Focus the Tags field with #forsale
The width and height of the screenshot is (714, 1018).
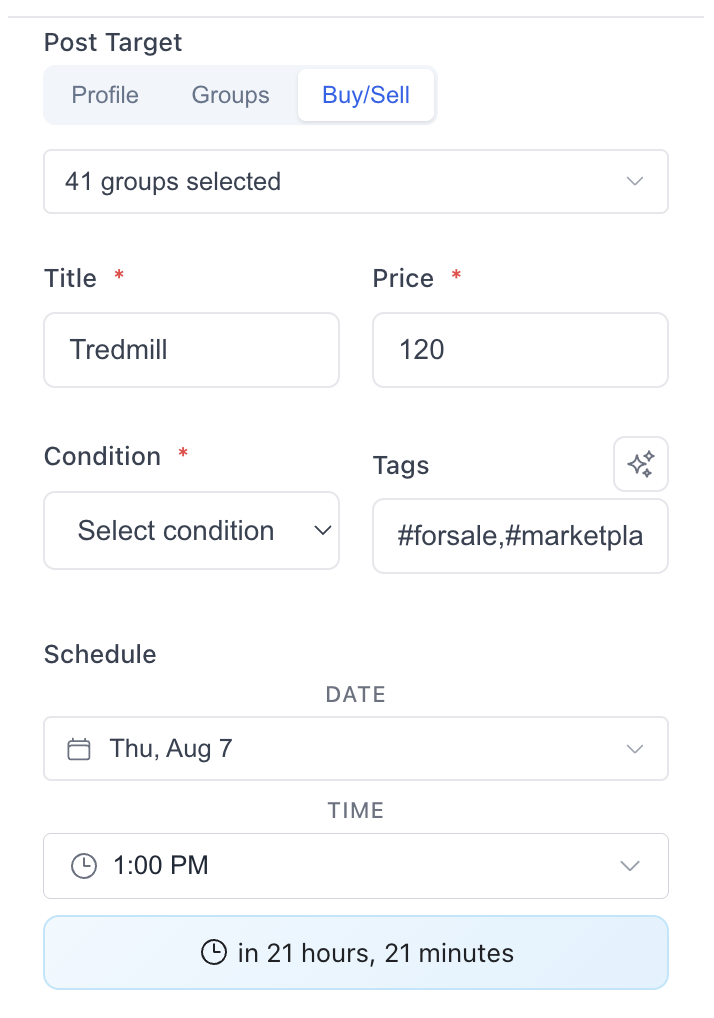click(x=520, y=536)
